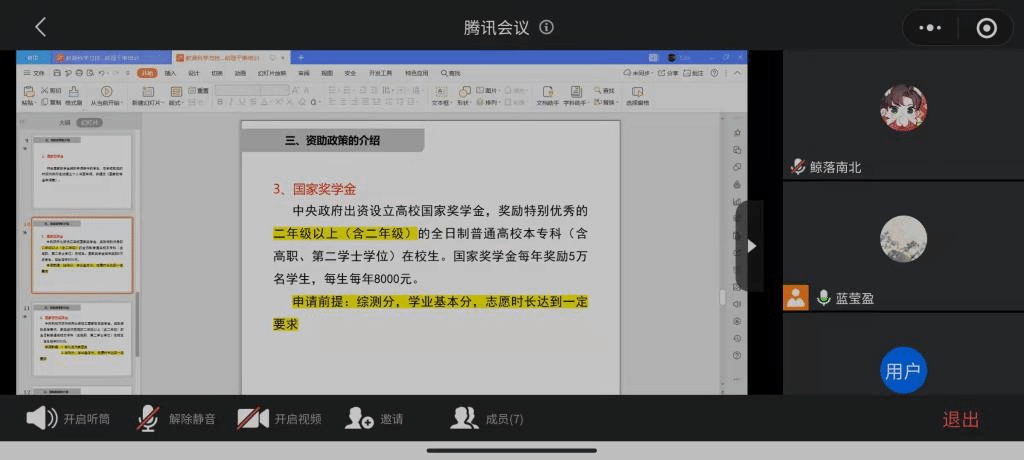This screenshot has width=1024, height=460.
Task: Switch to the 插入 ribbon tab
Action: coord(170,73)
